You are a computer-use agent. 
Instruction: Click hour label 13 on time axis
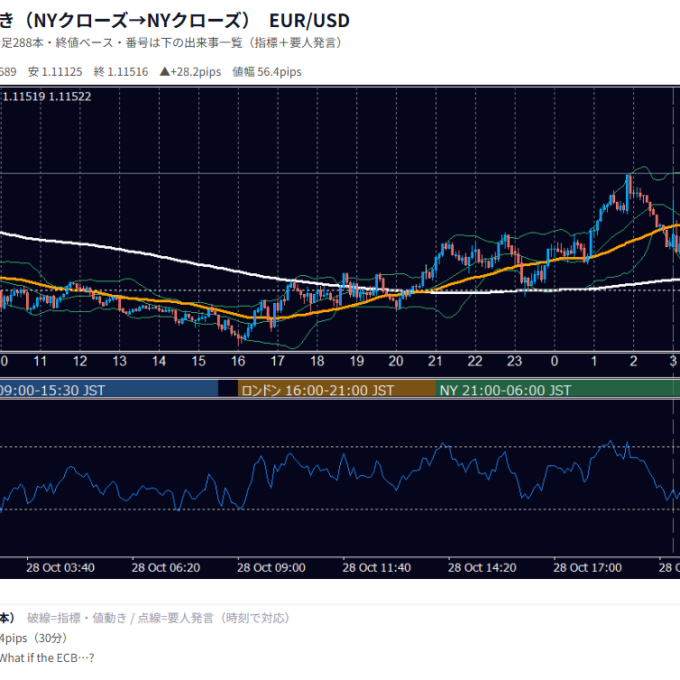coord(119,361)
